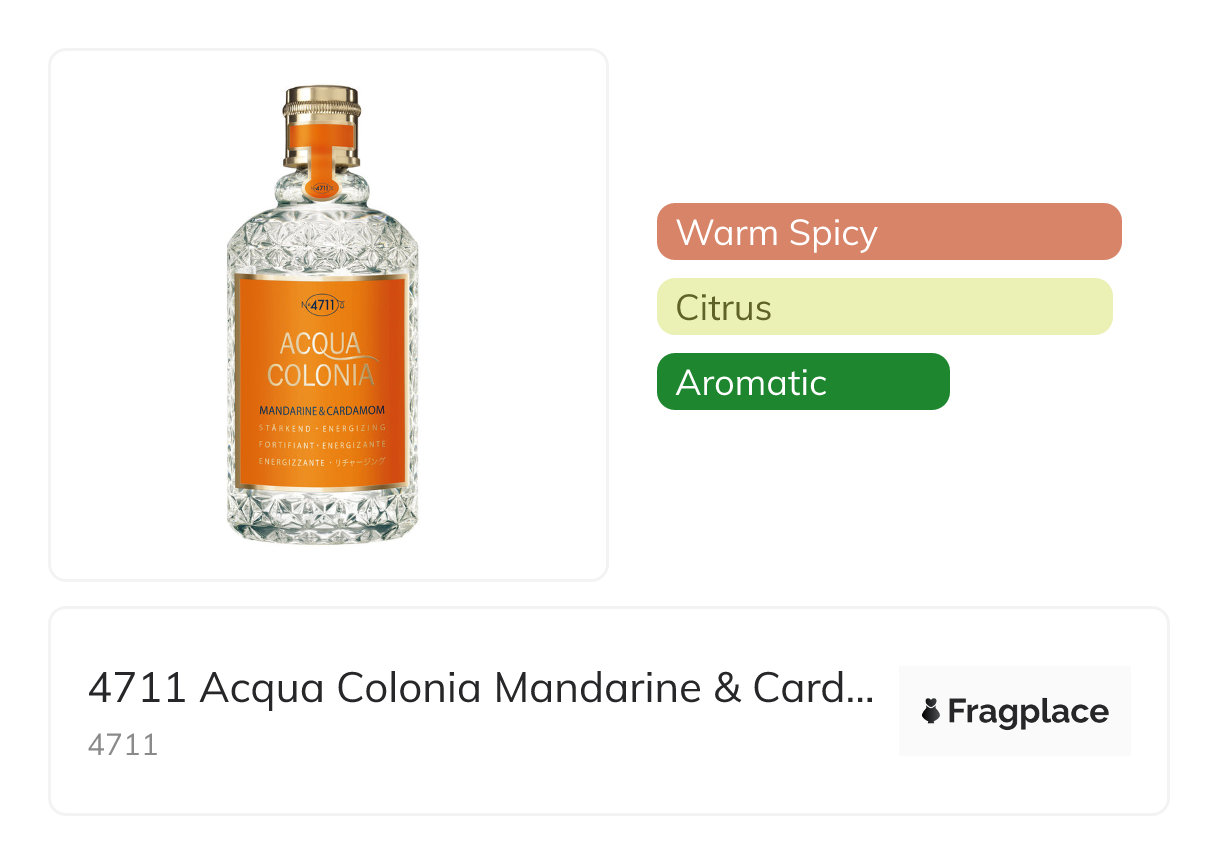Screen dimensions: 1218x864
Task: Select the Aromatic accord bar
Action: [803, 381]
